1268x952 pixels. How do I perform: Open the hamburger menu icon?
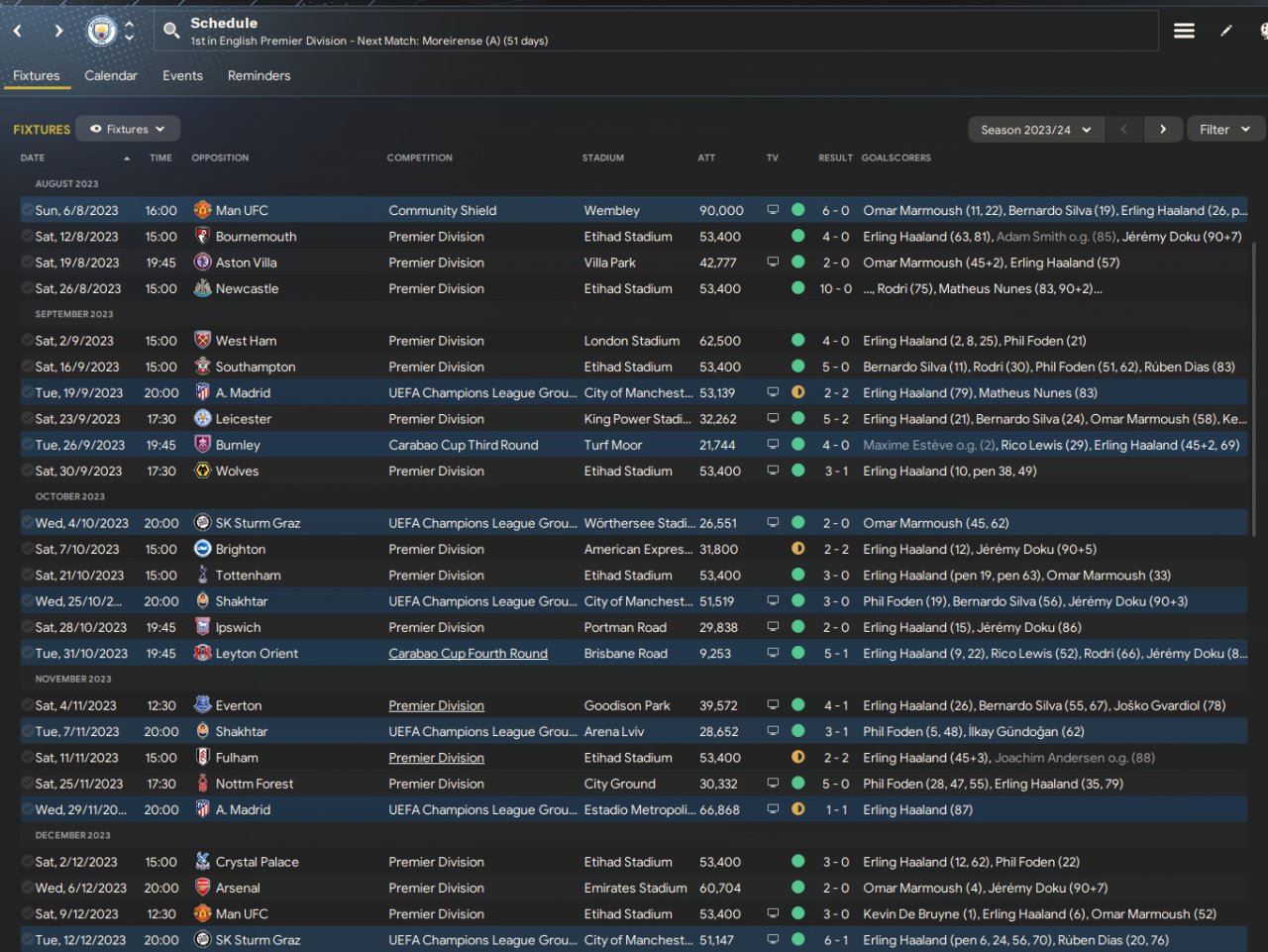coord(1184,31)
